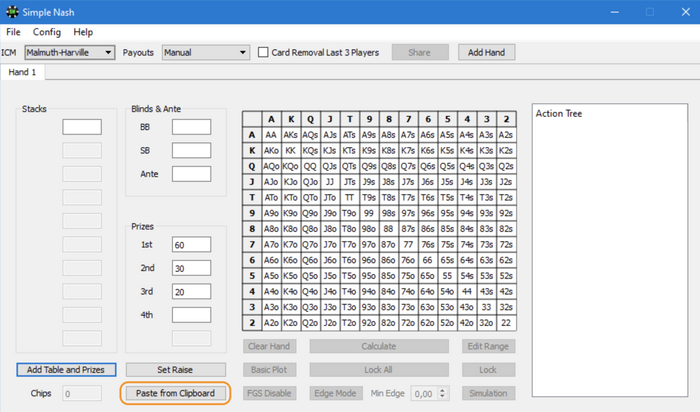
Task: Increase Min Edge with up arrow
Action: [442, 390]
